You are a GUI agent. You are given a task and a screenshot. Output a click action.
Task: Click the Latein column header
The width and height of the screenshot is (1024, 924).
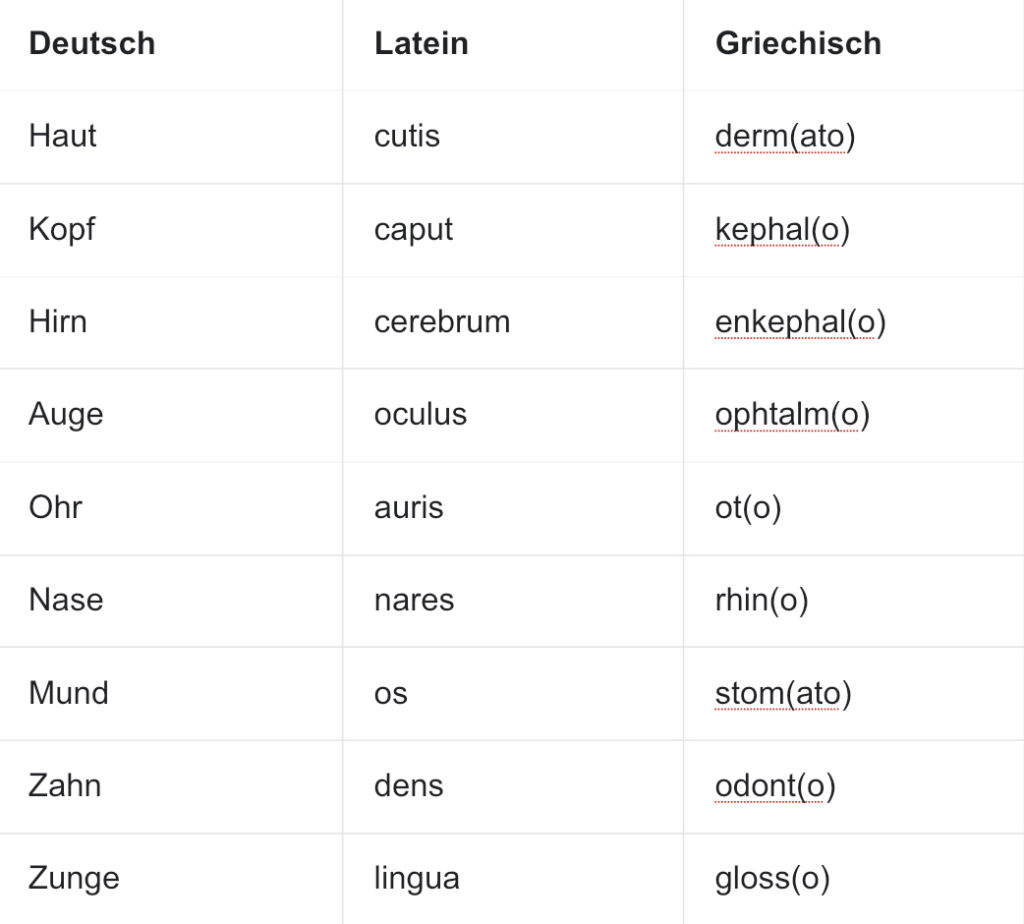[421, 44]
